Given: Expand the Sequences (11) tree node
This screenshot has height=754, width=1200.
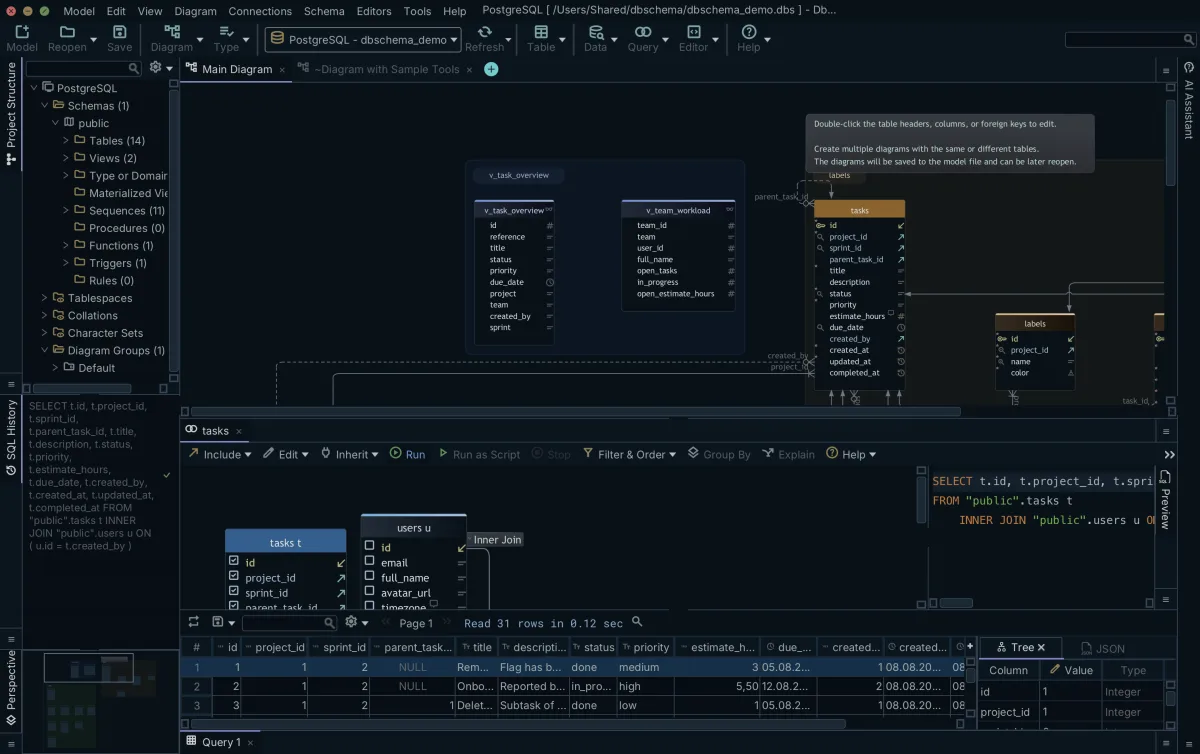Looking at the screenshot, I should (66, 210).
